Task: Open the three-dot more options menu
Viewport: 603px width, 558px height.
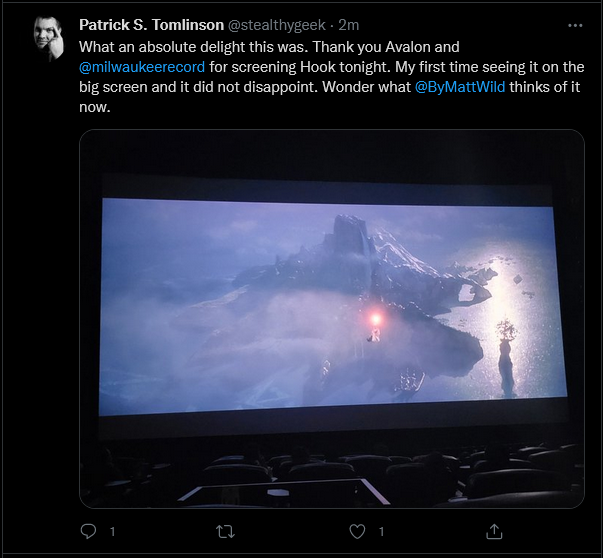Action: (x=575, y=25)
